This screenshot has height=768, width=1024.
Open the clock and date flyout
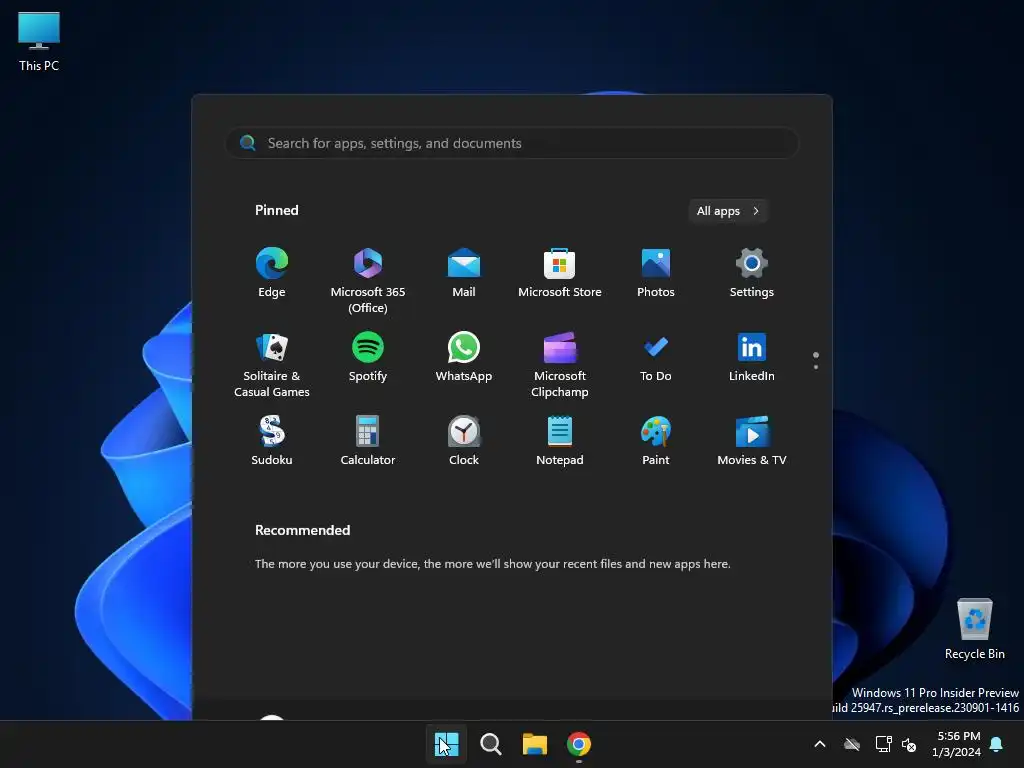[x=957, y=744]
